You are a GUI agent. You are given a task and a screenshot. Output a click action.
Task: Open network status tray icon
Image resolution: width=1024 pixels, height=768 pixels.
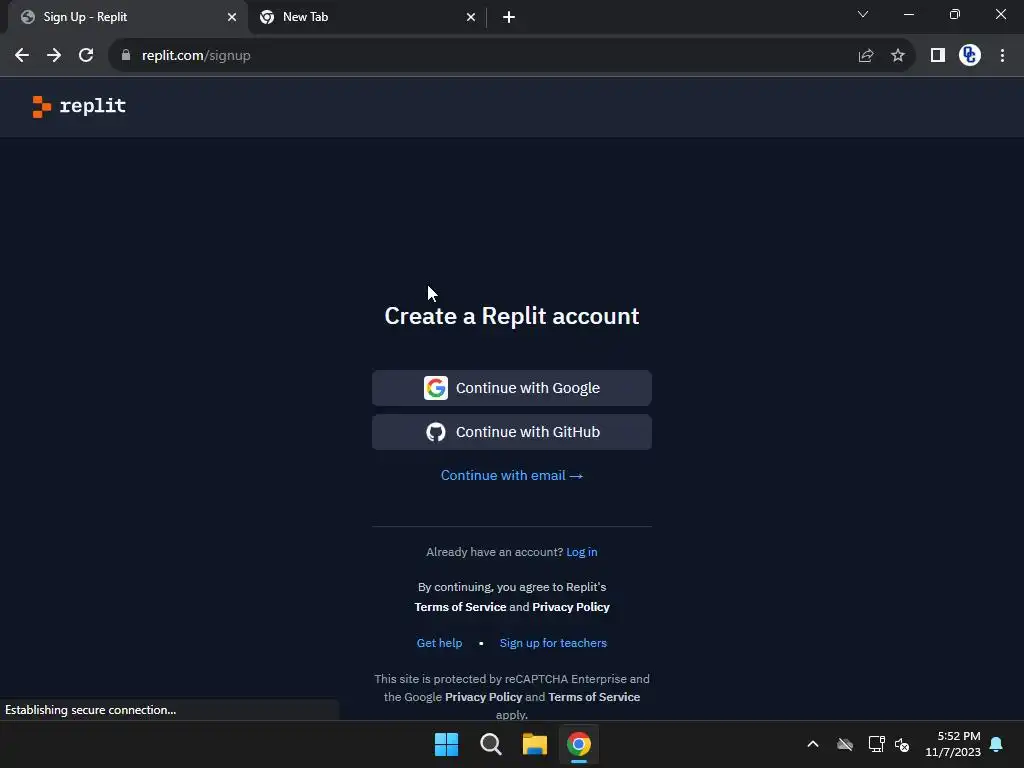876,744
